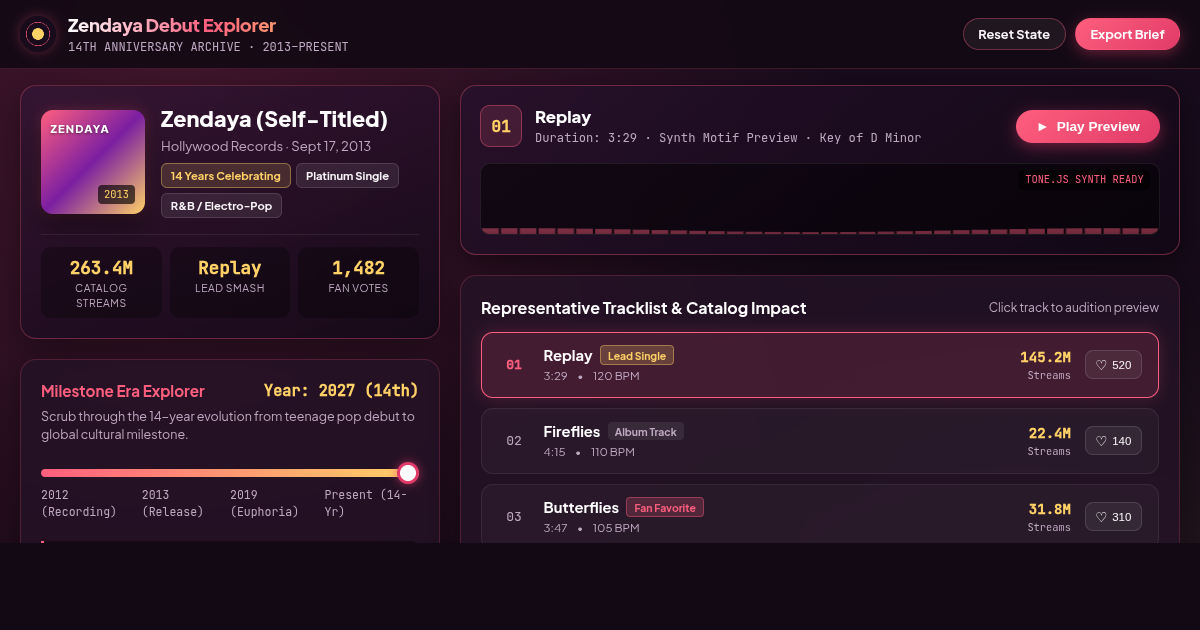Click the milestone era slider handle
1200x630 pixels.
pos(408,473)
